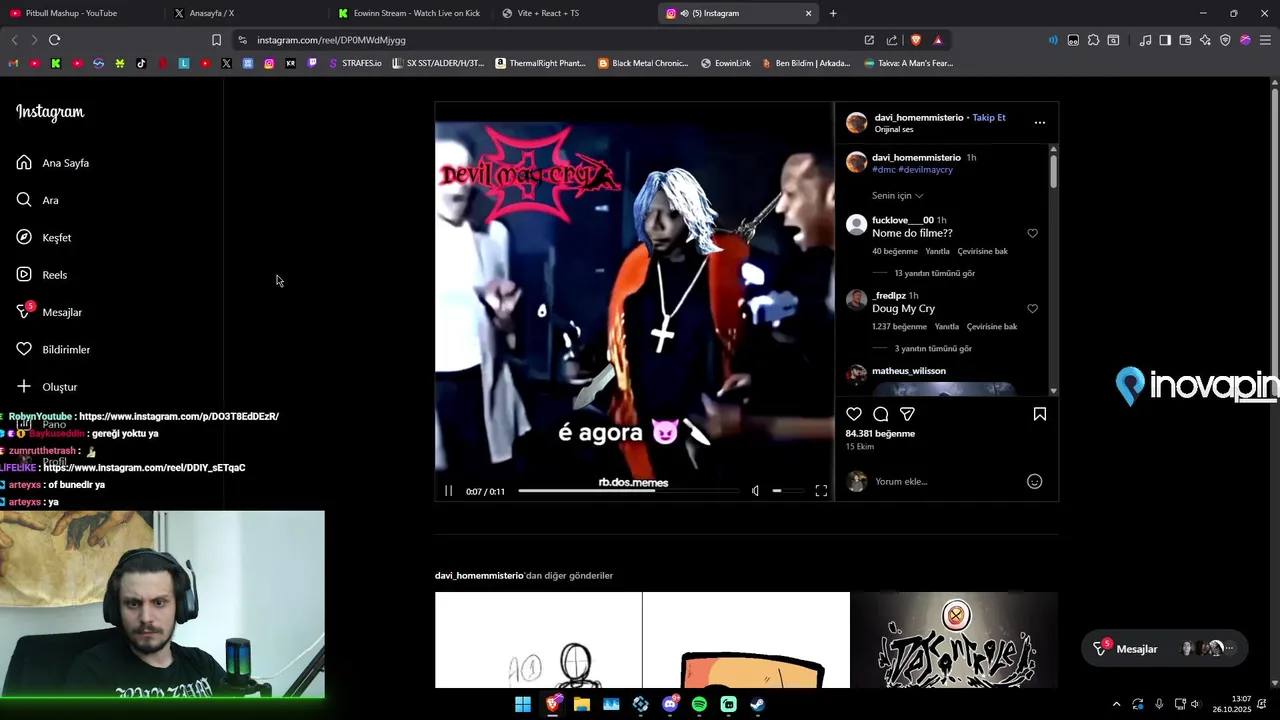Open the #devilmaycry hashtag link
The image size is (1280, 720).
925,170
